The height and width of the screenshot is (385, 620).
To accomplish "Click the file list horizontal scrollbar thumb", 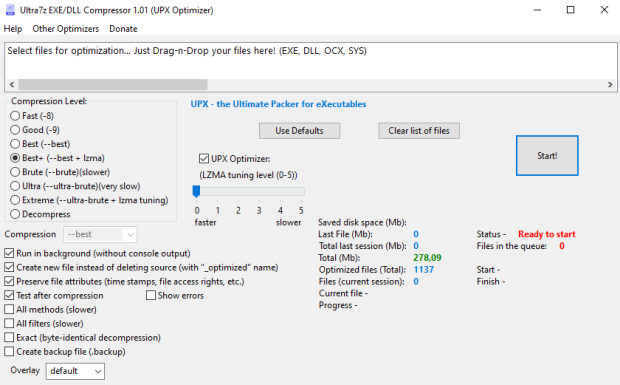I will pyautogui.click(x=113, y=85).
